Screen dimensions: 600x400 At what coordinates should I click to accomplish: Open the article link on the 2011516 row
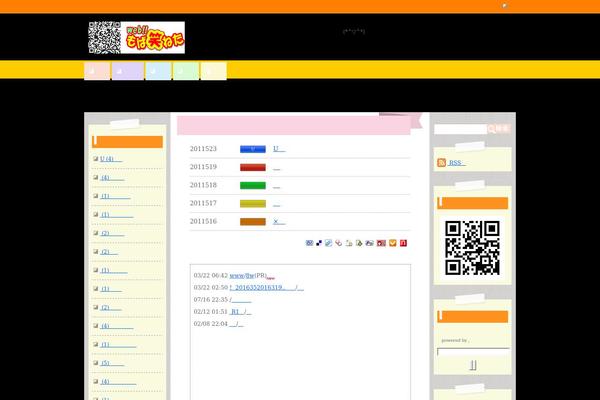click(x=279, y=222)
